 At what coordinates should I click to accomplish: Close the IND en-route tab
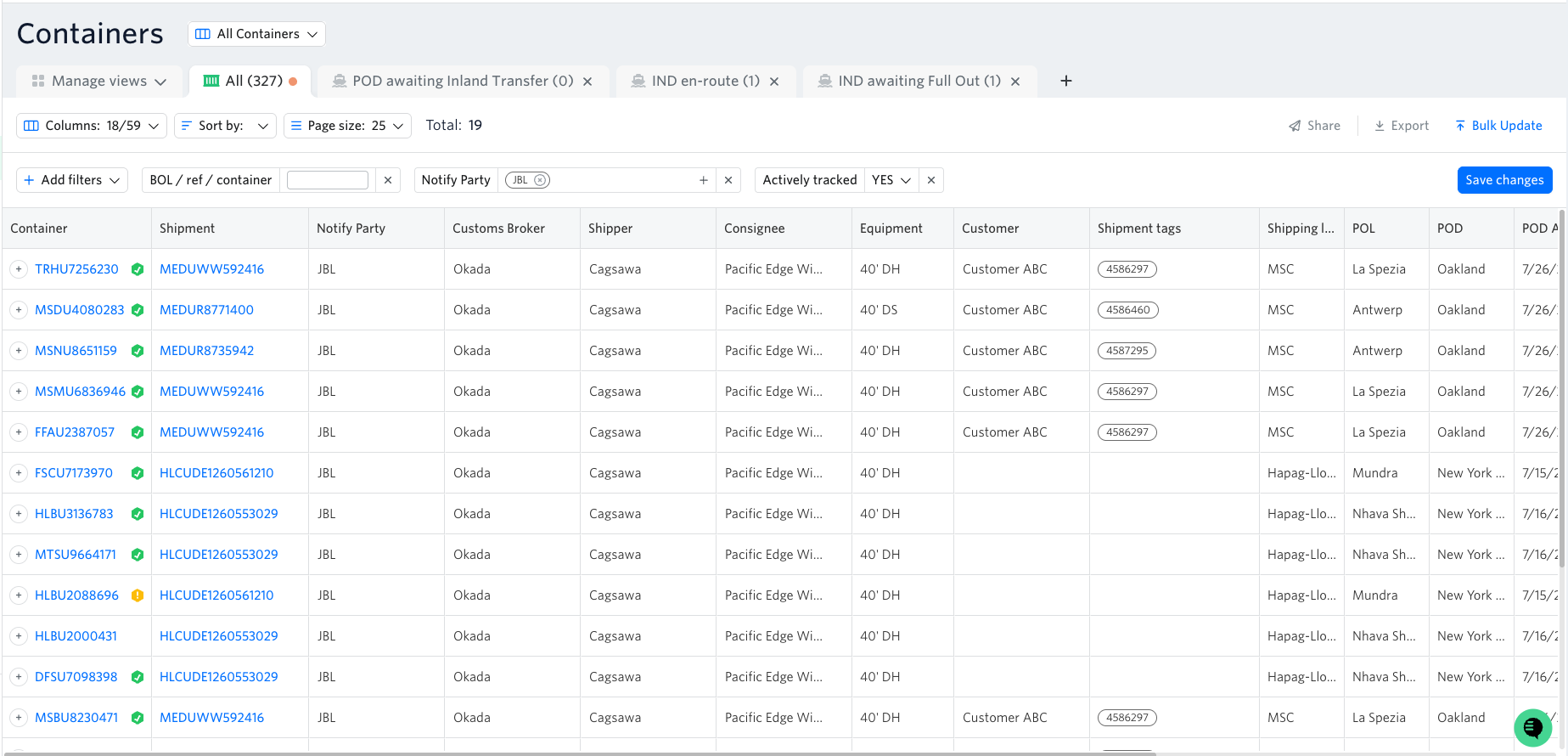pyautogui.click(x=774, y=82)
